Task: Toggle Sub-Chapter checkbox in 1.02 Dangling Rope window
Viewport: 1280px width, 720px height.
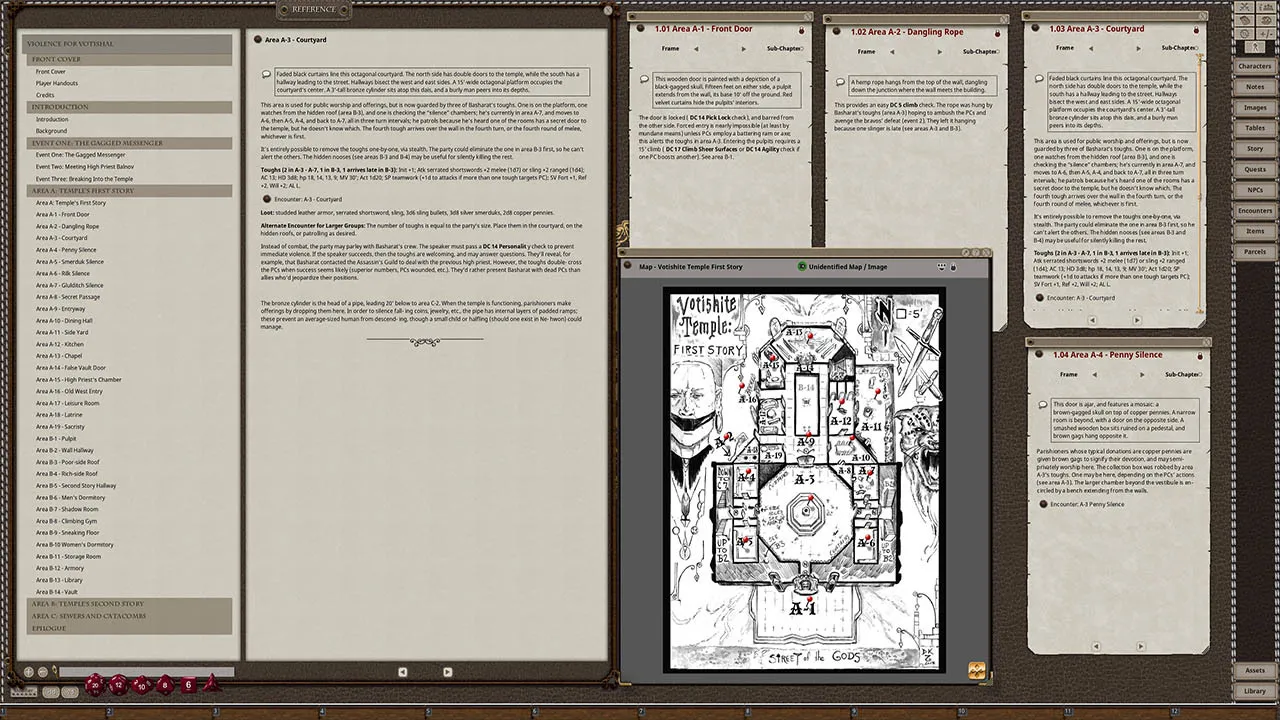Action: (x=999, y=51)
